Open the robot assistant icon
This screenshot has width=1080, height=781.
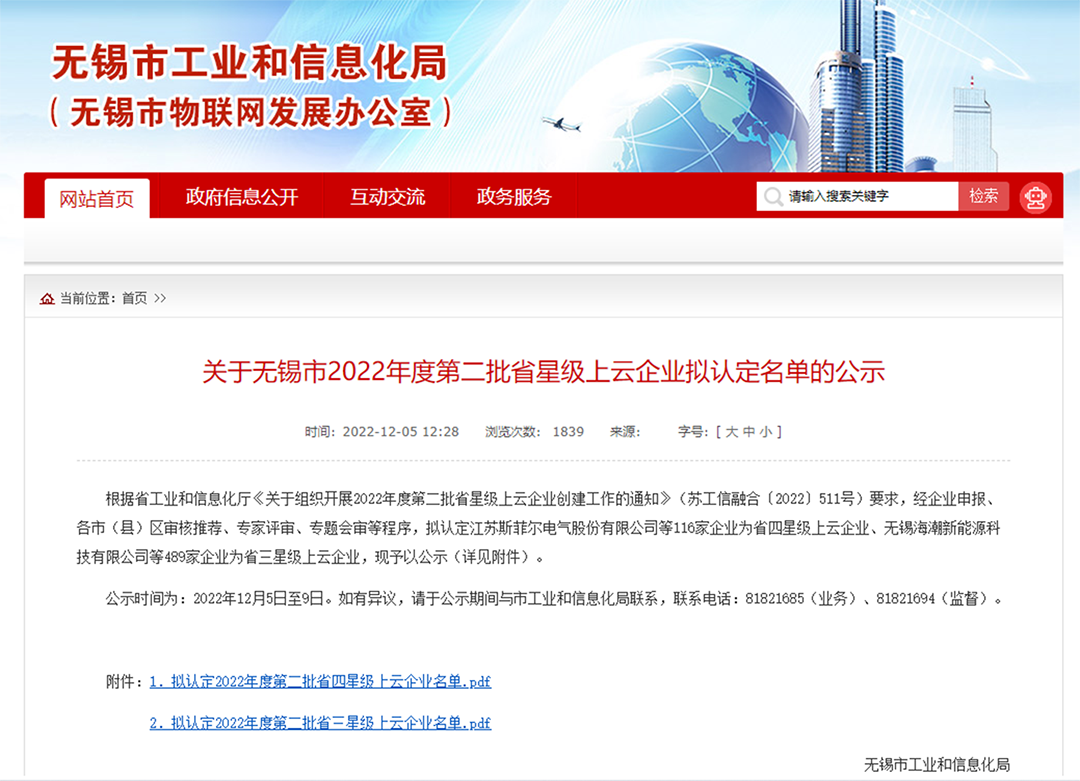click(x=1035, y=197)
